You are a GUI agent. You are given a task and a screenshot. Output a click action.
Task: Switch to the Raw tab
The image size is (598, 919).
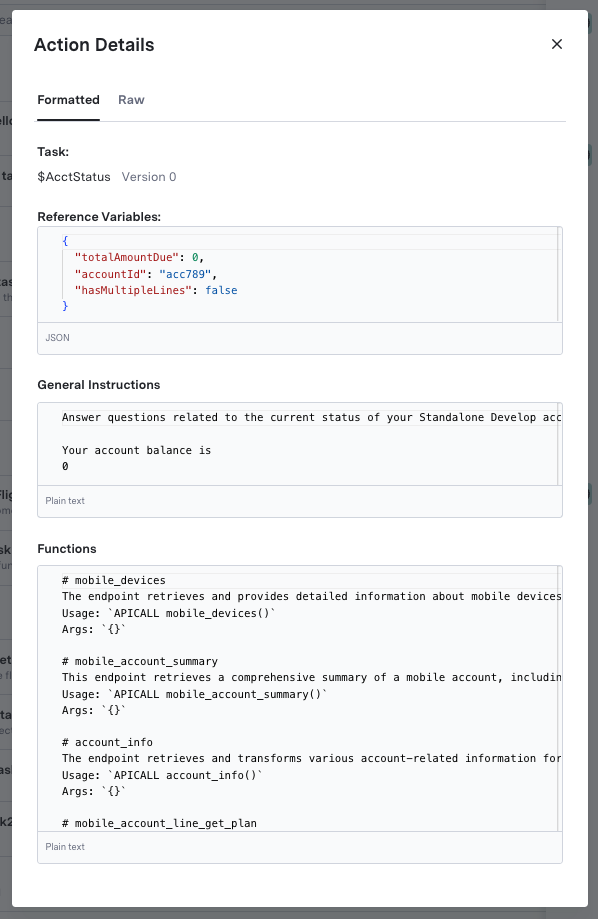(131, 100)
